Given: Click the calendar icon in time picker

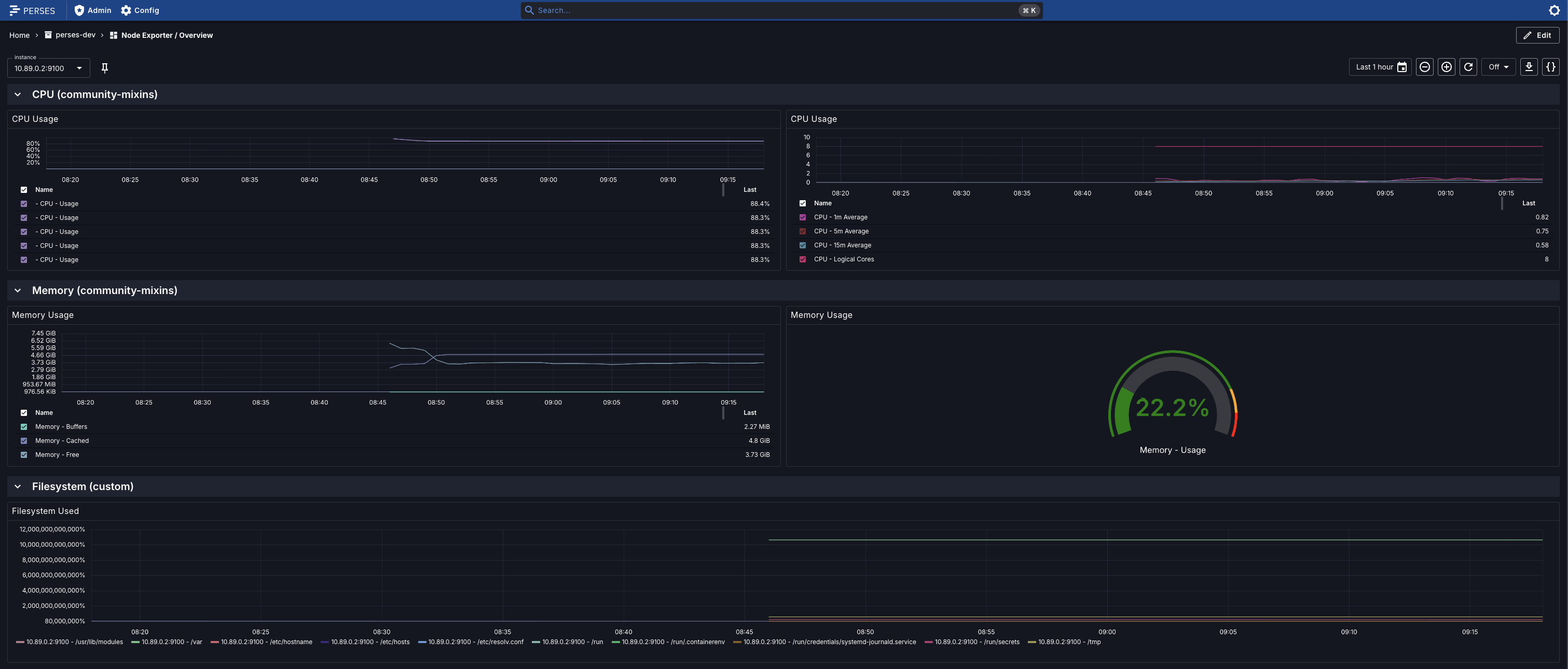Looking at the screenshot, I should [1401, 67].
